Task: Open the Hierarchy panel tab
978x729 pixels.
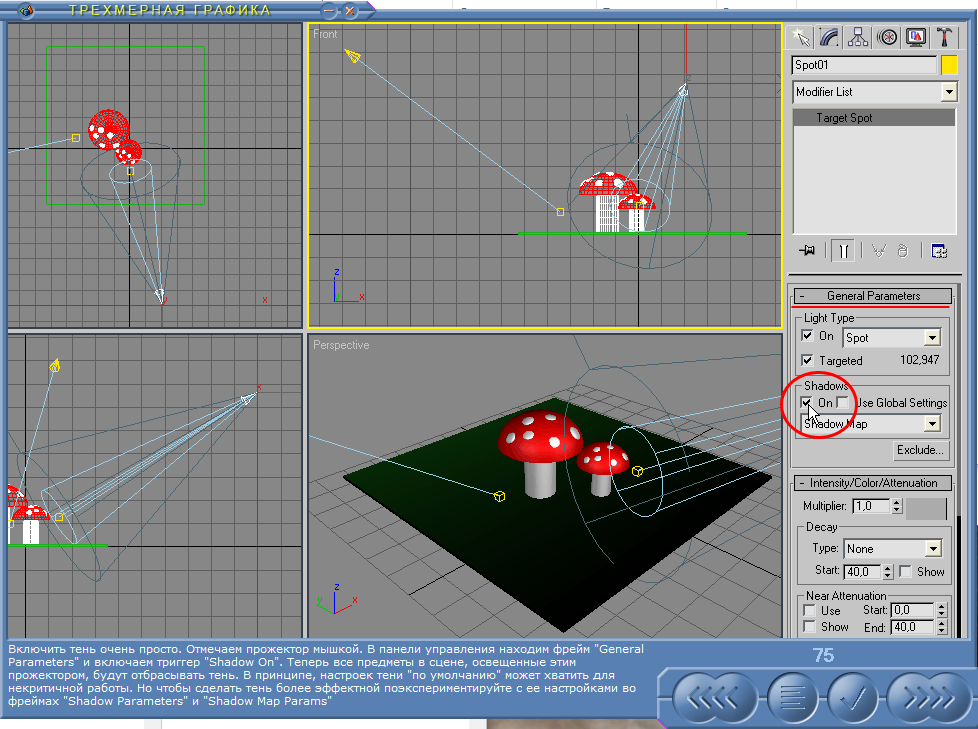Action: (x=858, y=37)
